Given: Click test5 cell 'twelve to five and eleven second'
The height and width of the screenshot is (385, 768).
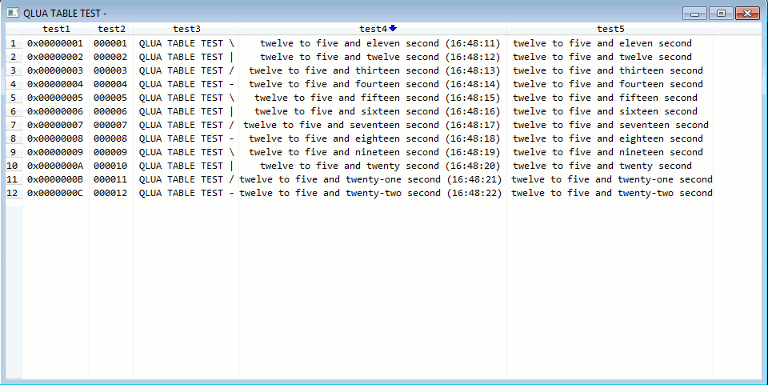Looking at the screenshot, I should click(610, 43).
